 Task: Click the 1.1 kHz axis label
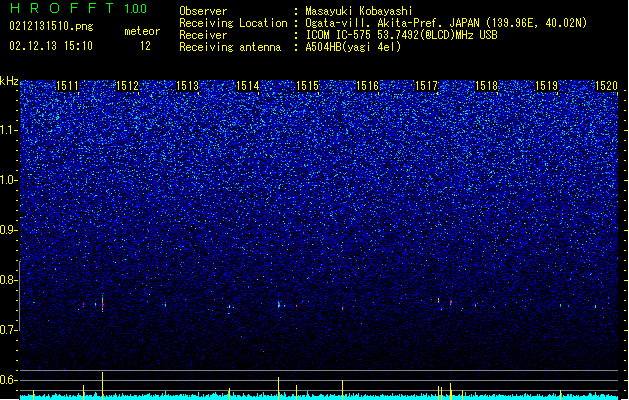click(x=9, y=130)
